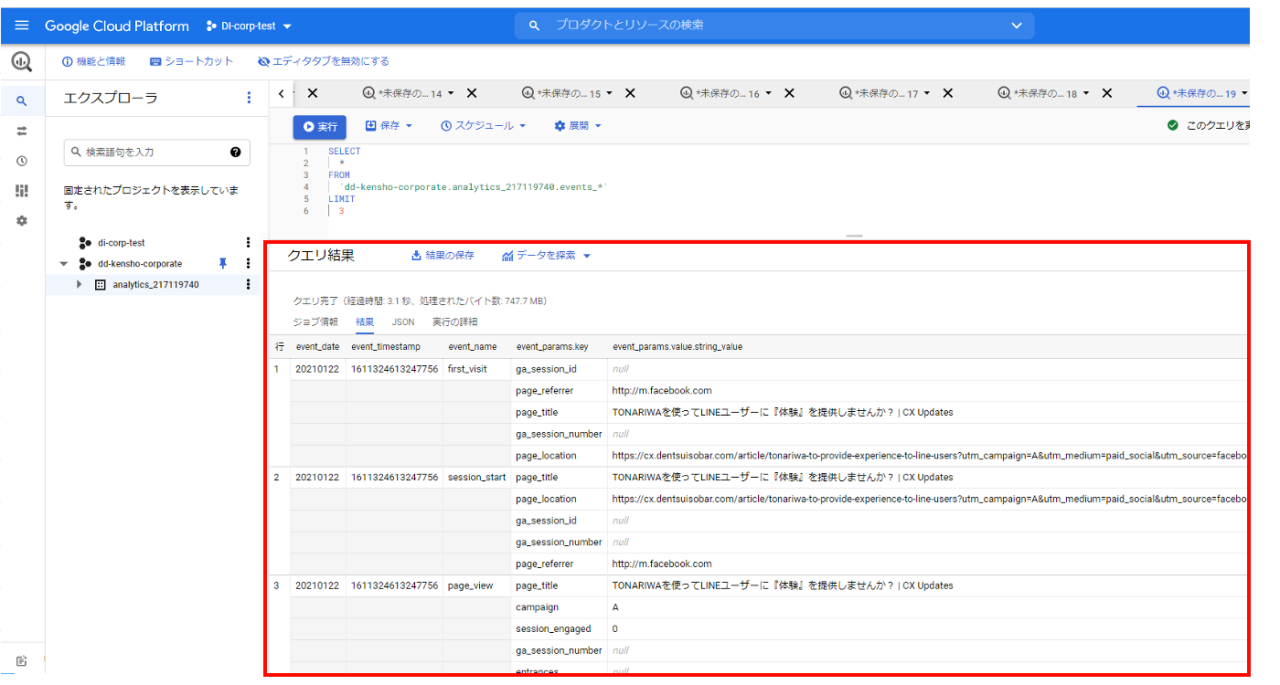Open the hamburger navigation menu
This screenshot has height=685, width=1280.
coord(22,25)
